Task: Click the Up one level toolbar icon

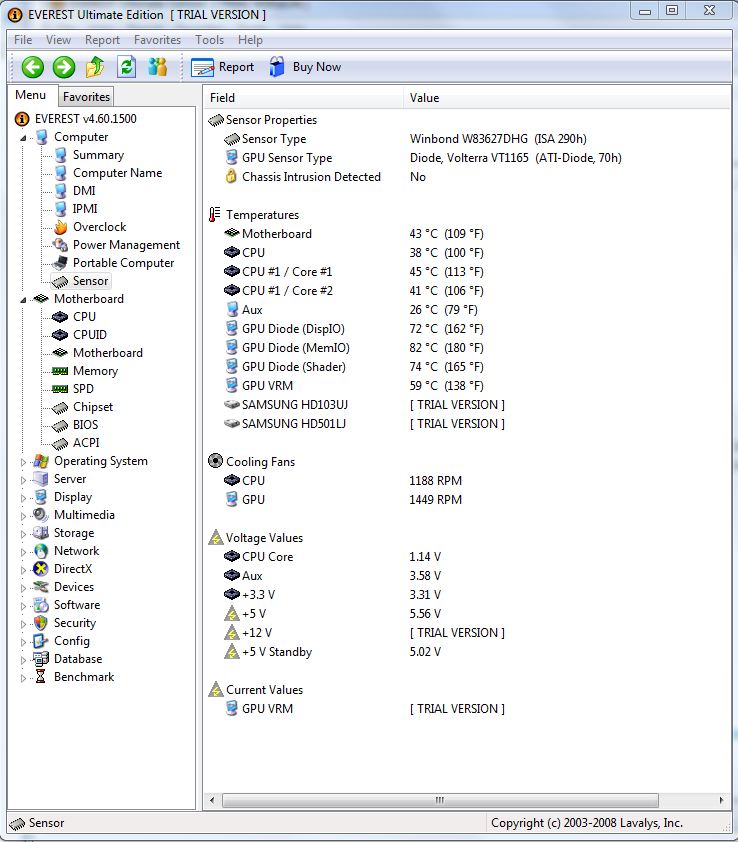Action: tap(95, 67)
